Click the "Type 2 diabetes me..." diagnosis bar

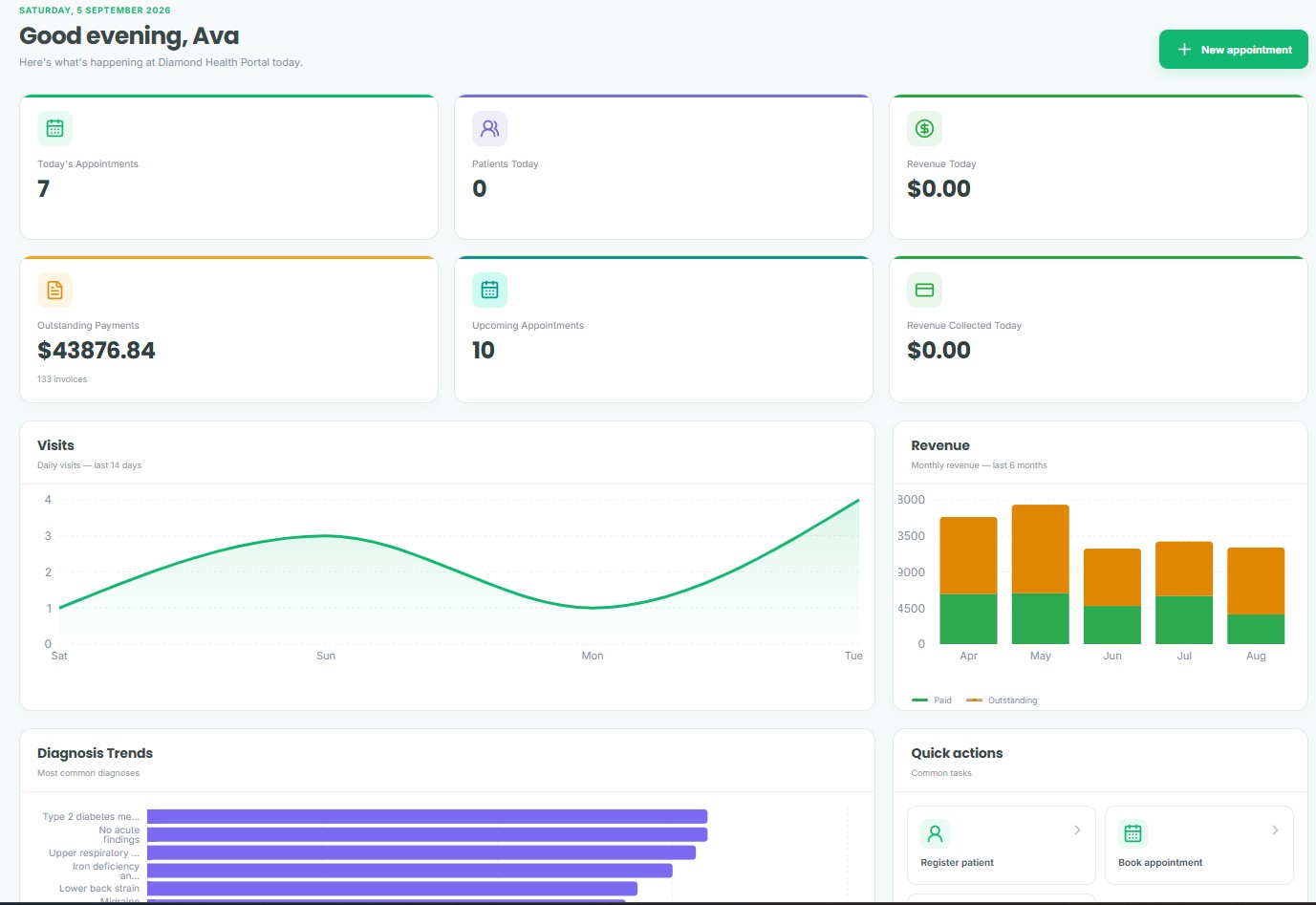[427, 817]
